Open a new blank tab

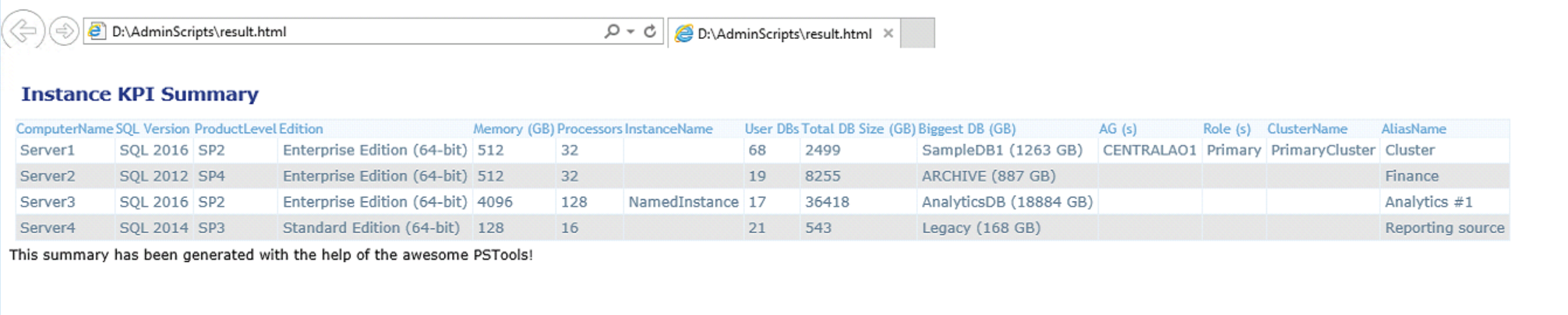click(x=917, y=34)
